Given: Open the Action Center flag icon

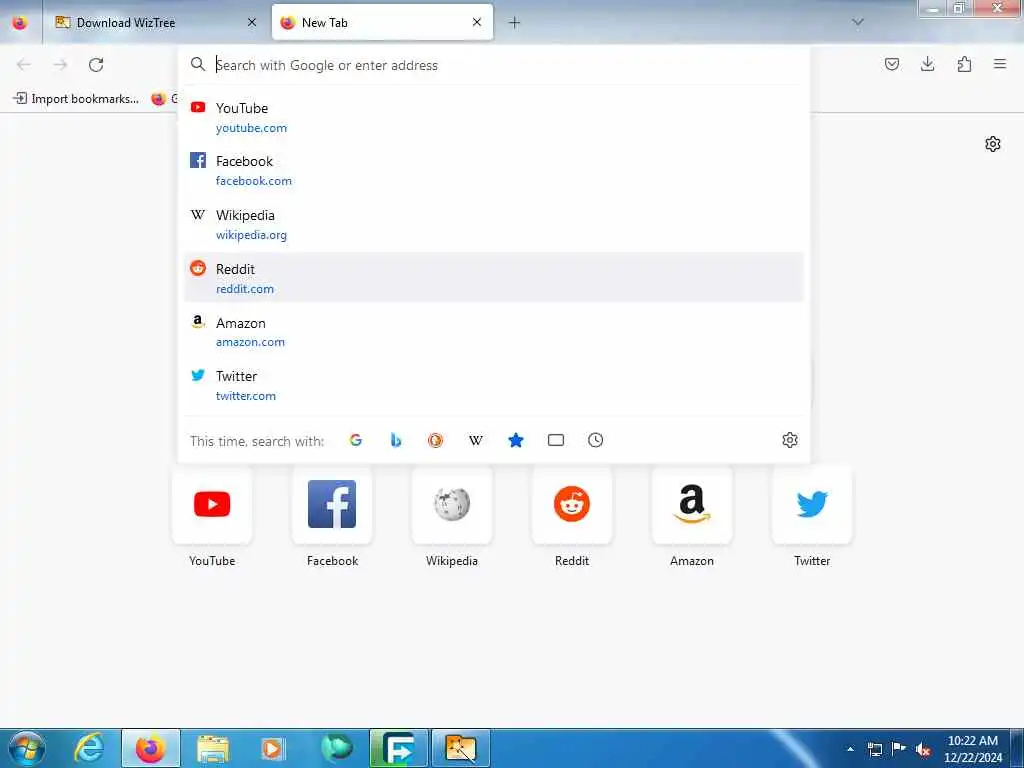Looking at the screenshot, I should pyautogui.click(x=899, y=749).
